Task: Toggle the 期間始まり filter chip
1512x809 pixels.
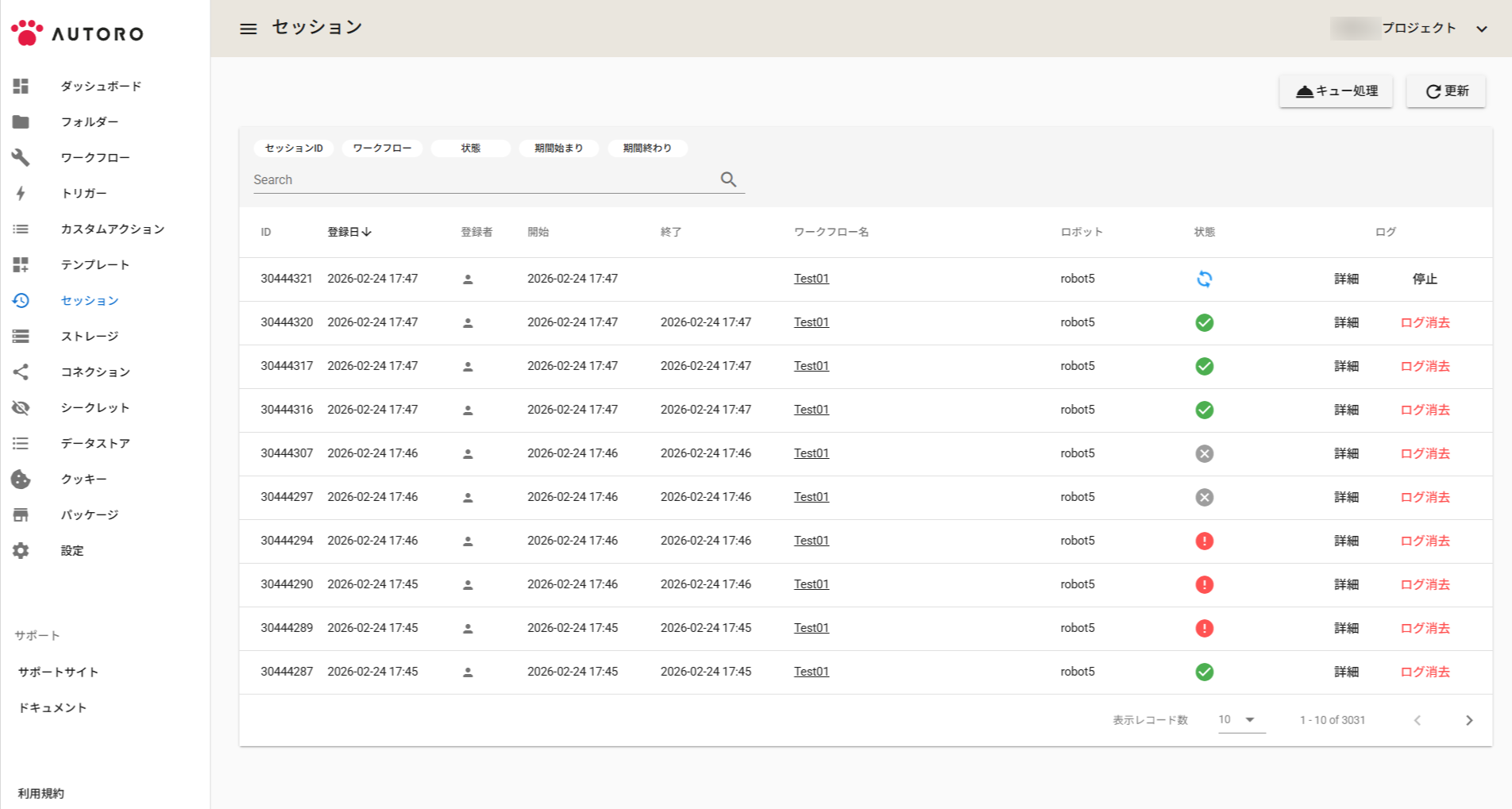Action: tap(558, 148)
